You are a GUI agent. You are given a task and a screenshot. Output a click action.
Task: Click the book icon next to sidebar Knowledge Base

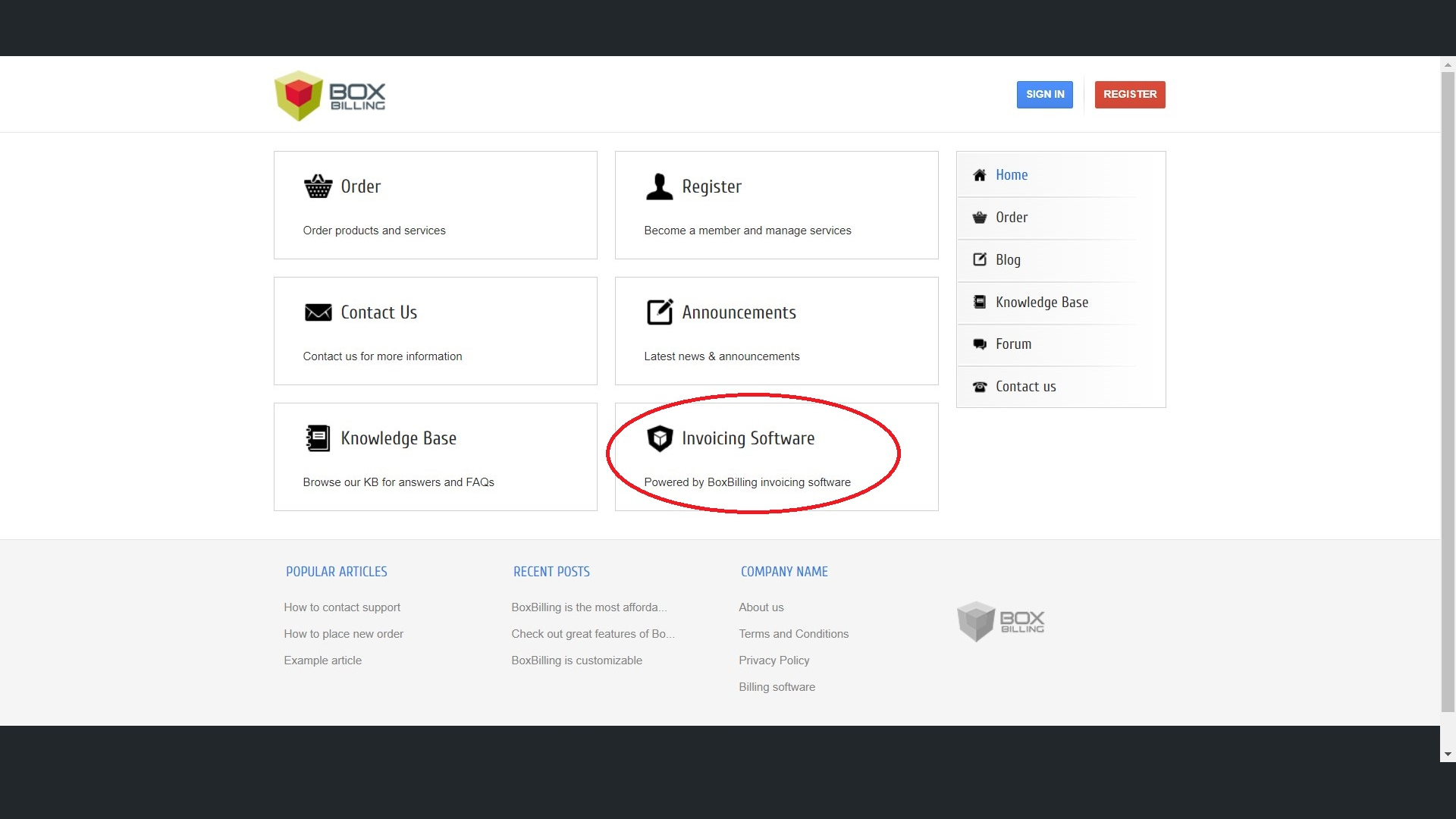pos(979,302)
